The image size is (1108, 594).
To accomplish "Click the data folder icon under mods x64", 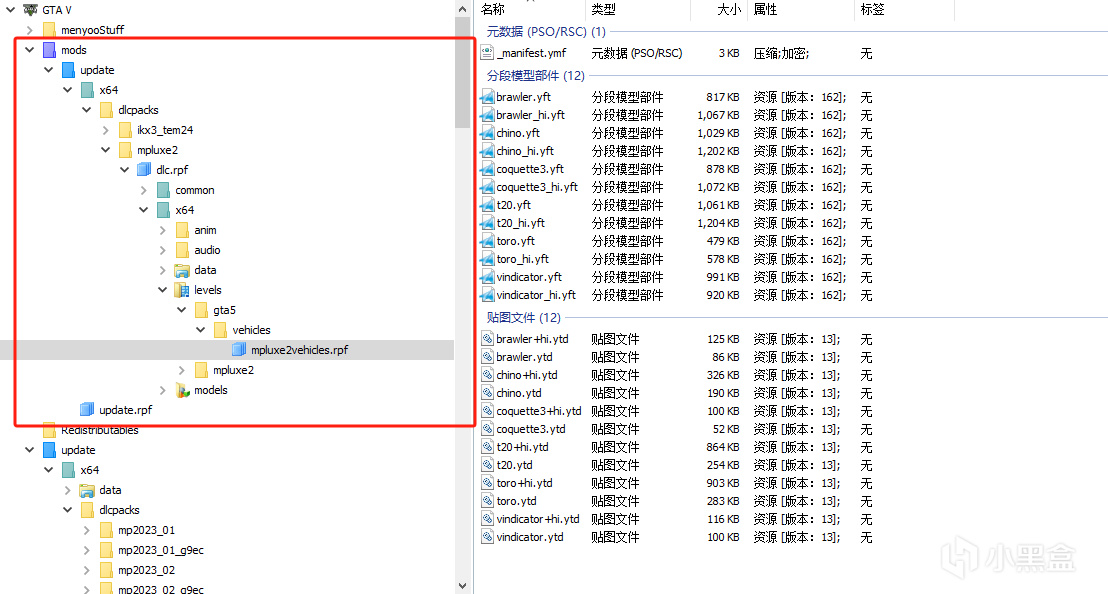I will (x=182, y=270).
